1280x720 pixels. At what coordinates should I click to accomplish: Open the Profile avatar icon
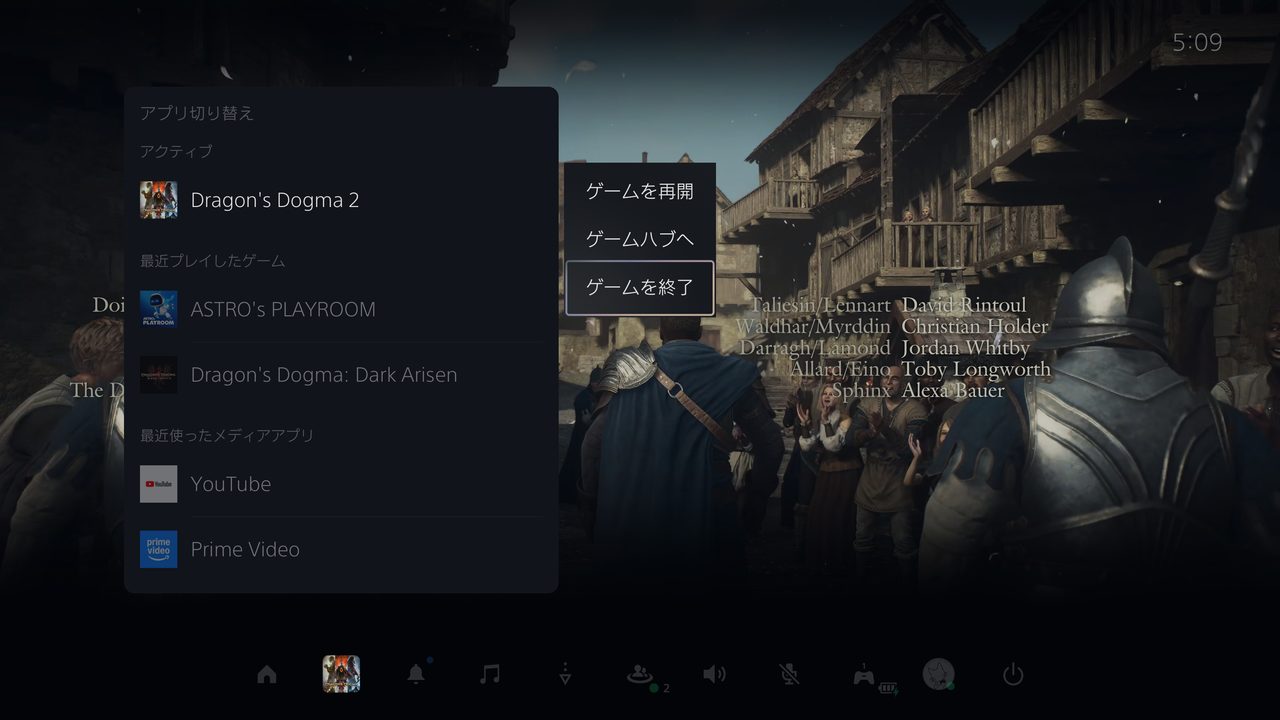(x=938, y=674)
